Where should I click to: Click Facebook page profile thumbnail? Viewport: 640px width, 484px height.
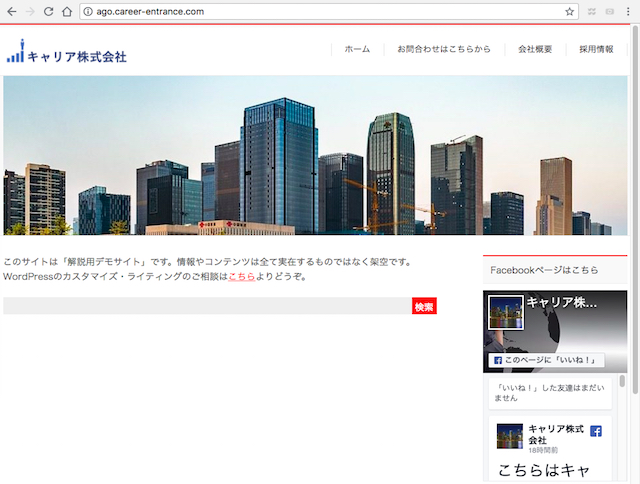pyautogui.click(x=506, y=313)
